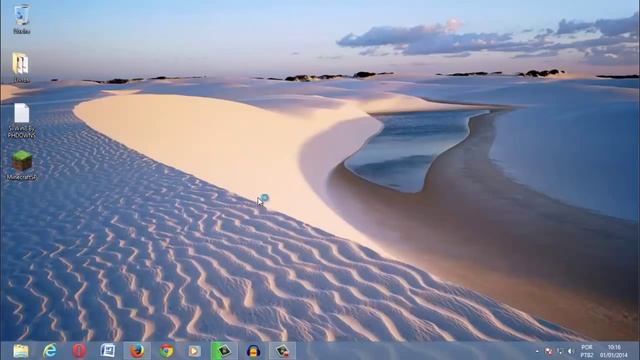Open the clock showing 01/01/2014

click(x=614, y=351)
